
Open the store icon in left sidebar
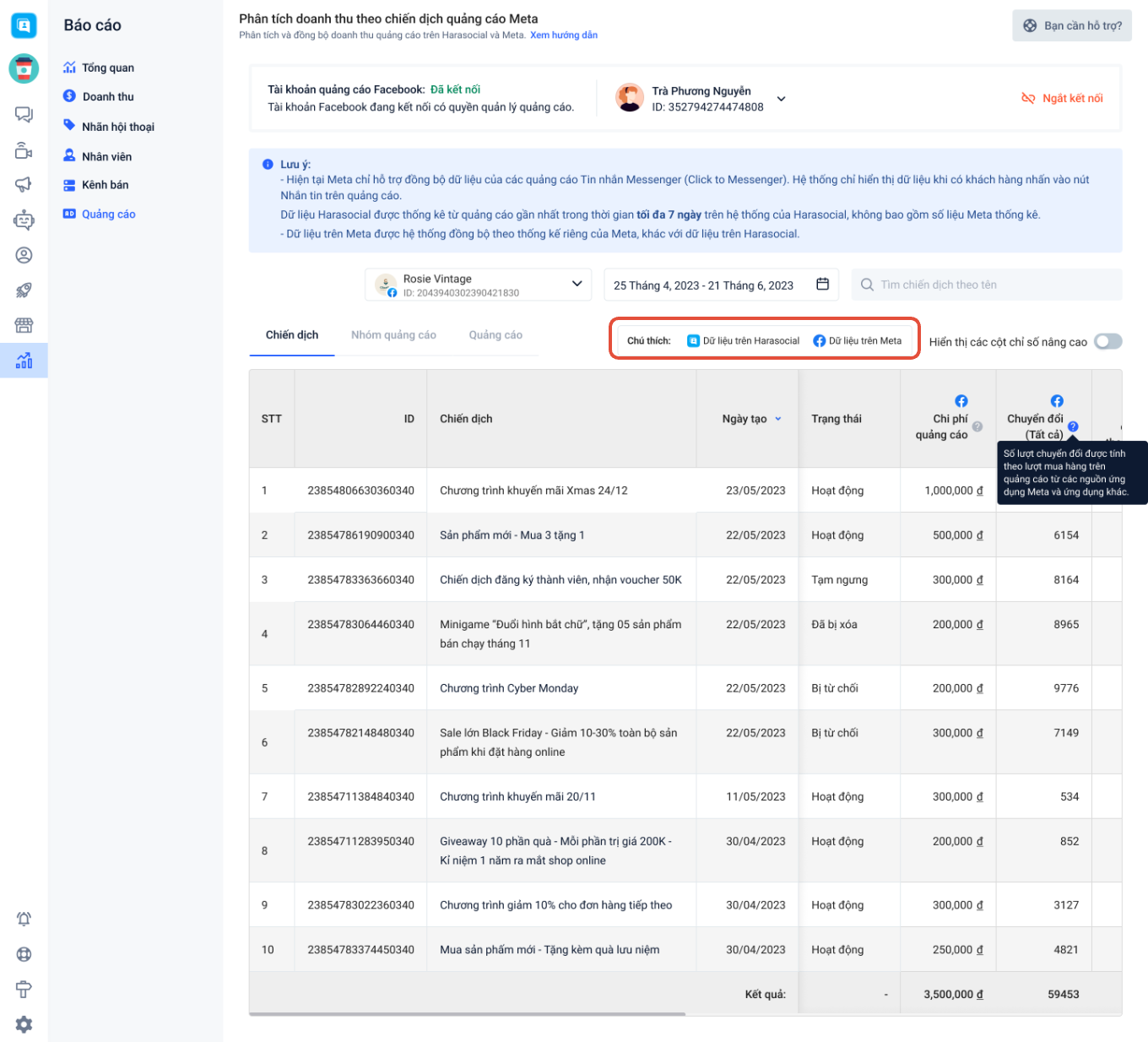[24, 325]
